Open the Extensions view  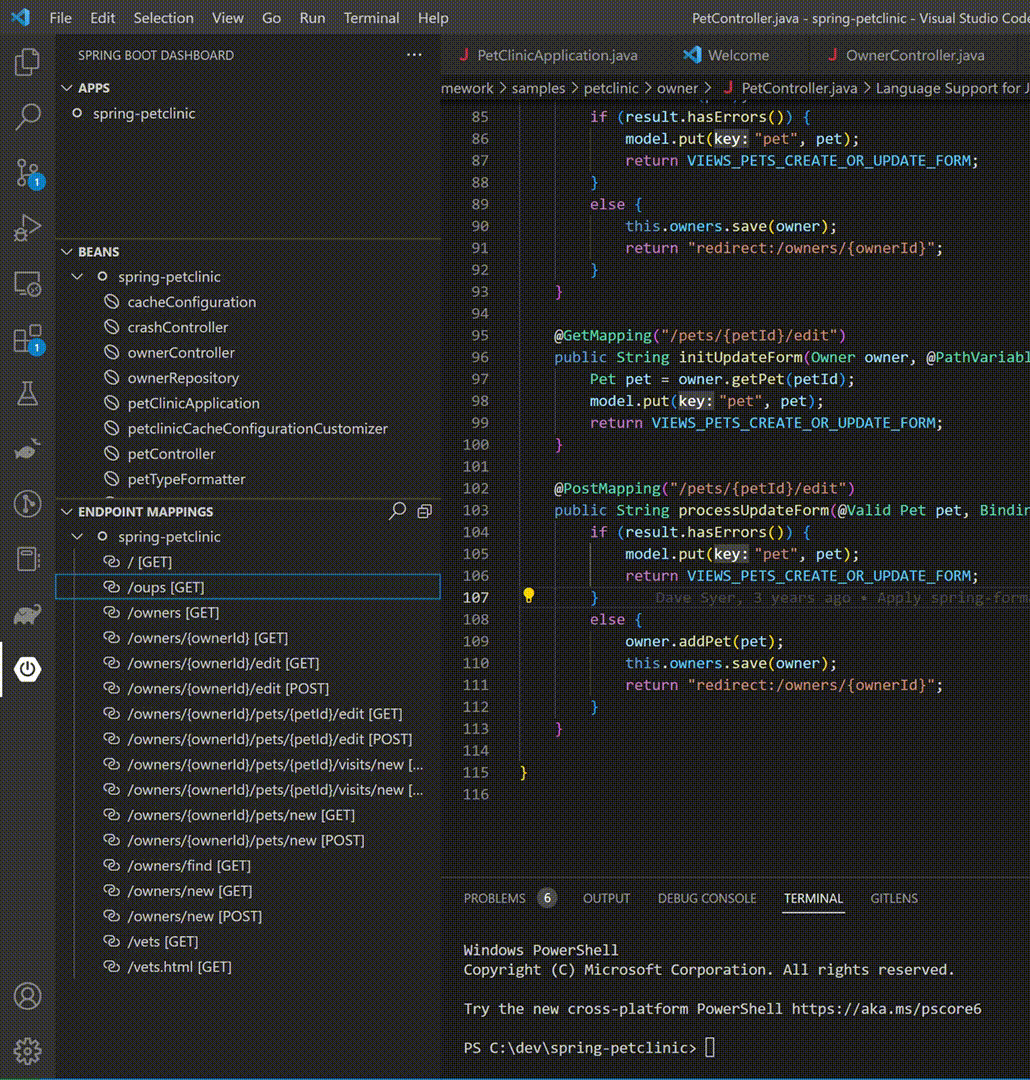pyautogui.click(x=27, y=338)
